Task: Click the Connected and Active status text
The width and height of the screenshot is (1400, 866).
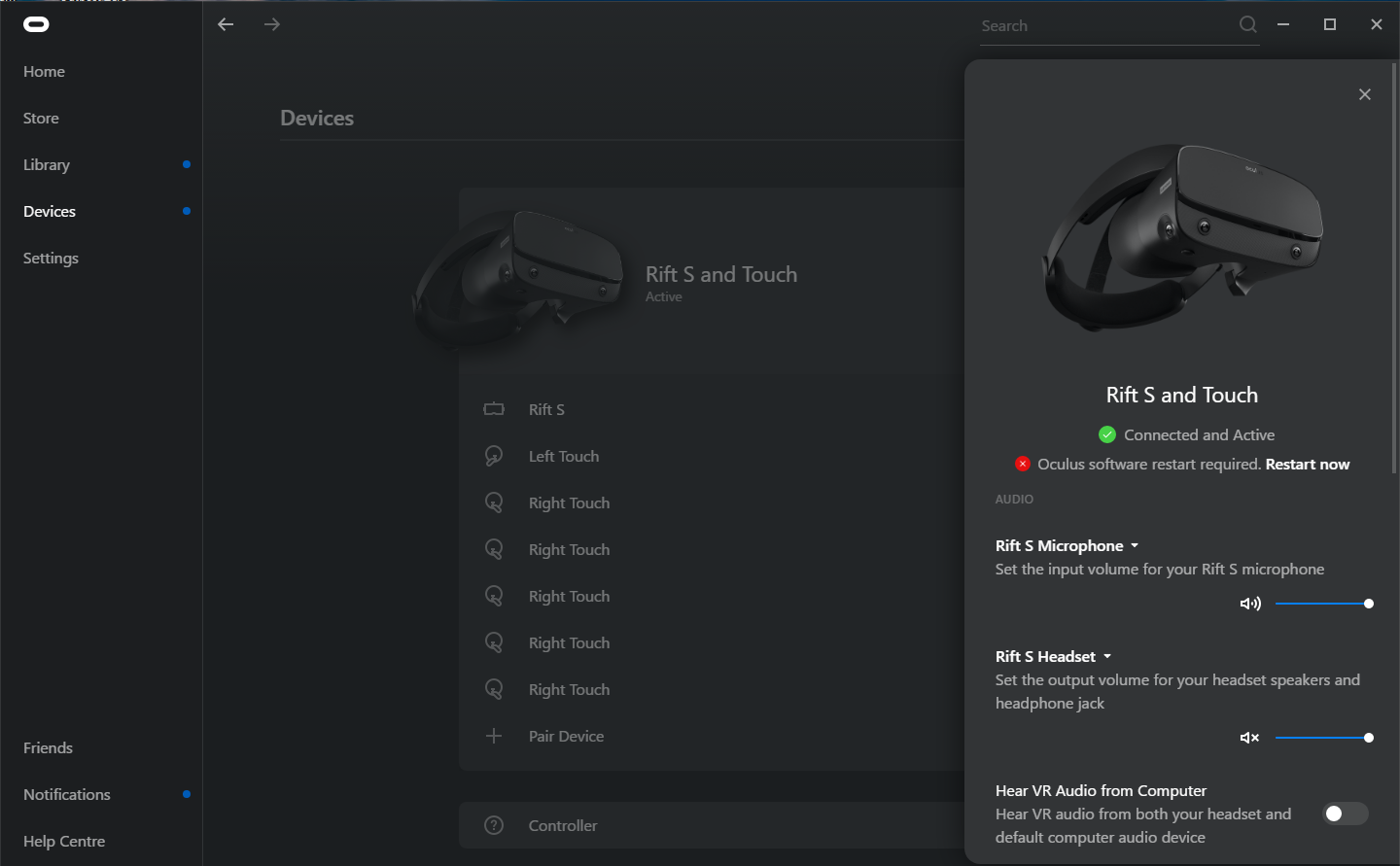Action: click(1199, 434)
